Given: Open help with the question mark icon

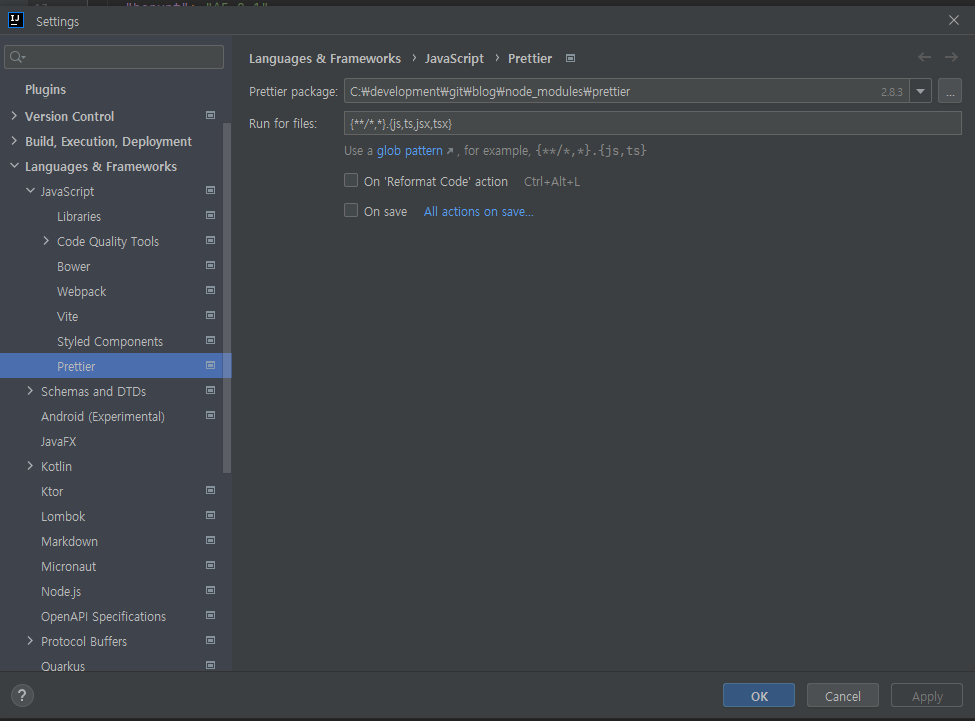Looking at the screenshot, I should click(x=22, y=696).
